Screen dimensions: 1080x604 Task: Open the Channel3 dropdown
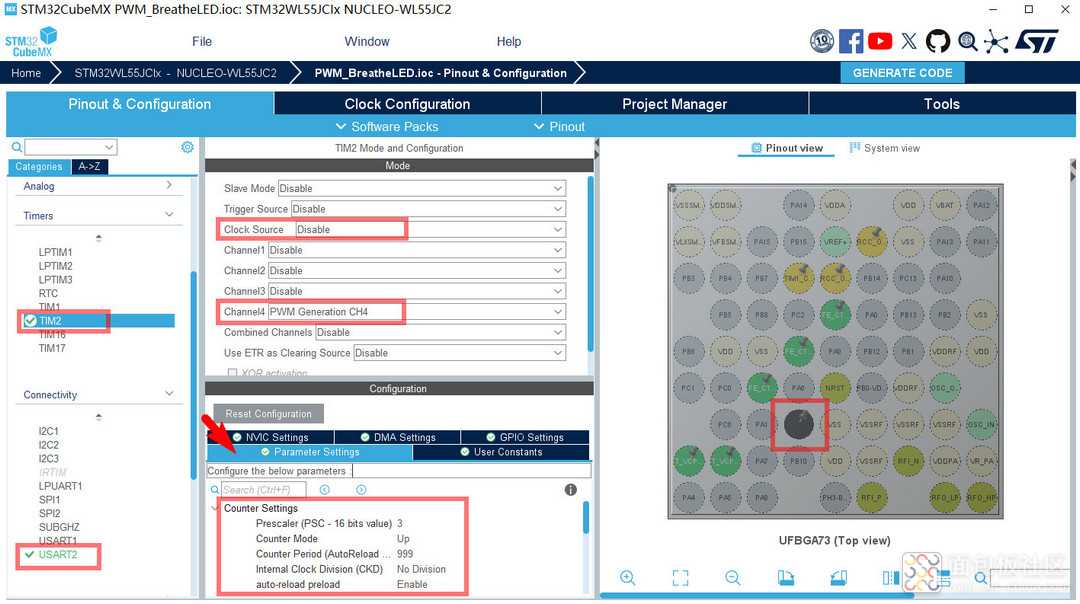coord(417,291)
